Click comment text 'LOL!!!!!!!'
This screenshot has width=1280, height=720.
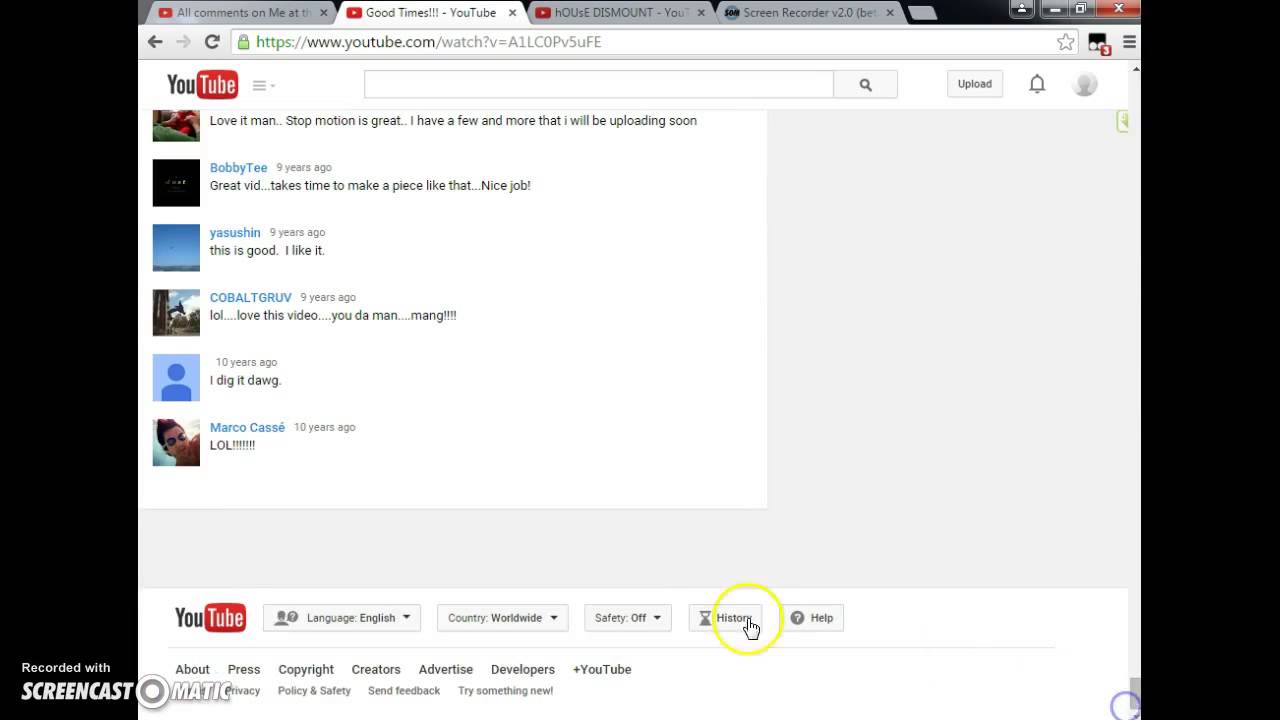[232, 446]
